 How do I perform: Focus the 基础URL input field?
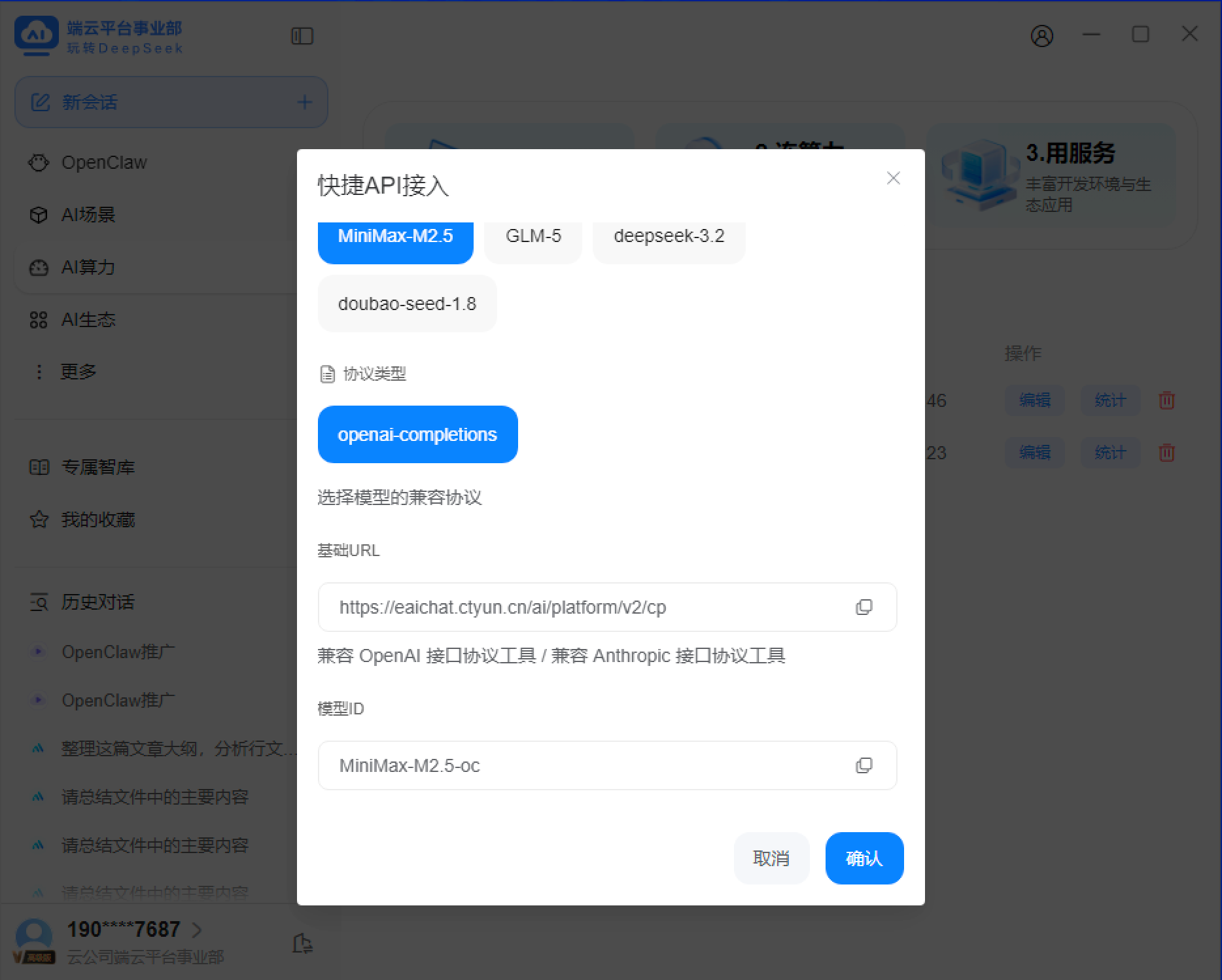click(607, 607)
